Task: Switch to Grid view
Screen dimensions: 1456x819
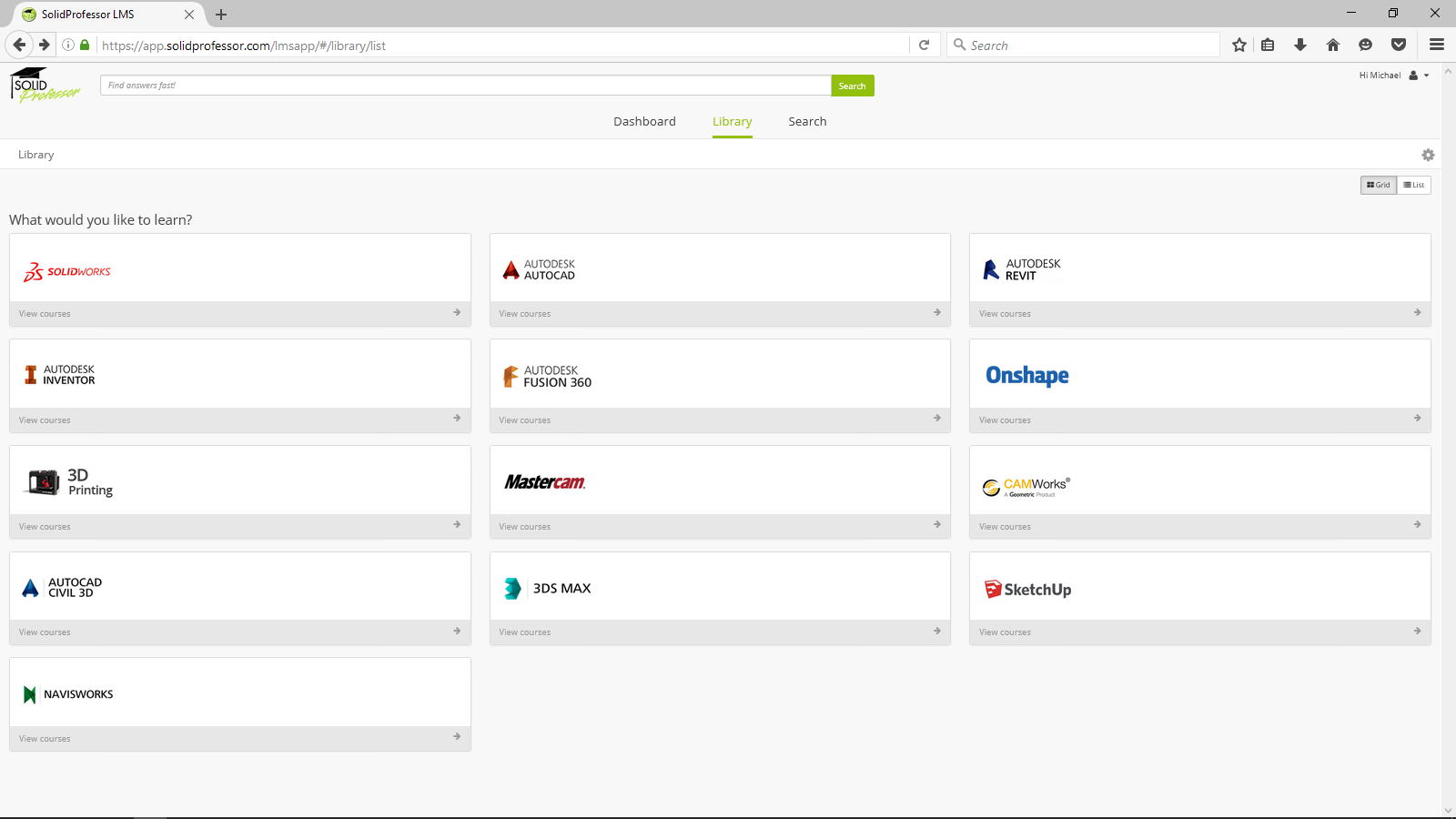Action: pos(1379,185)
